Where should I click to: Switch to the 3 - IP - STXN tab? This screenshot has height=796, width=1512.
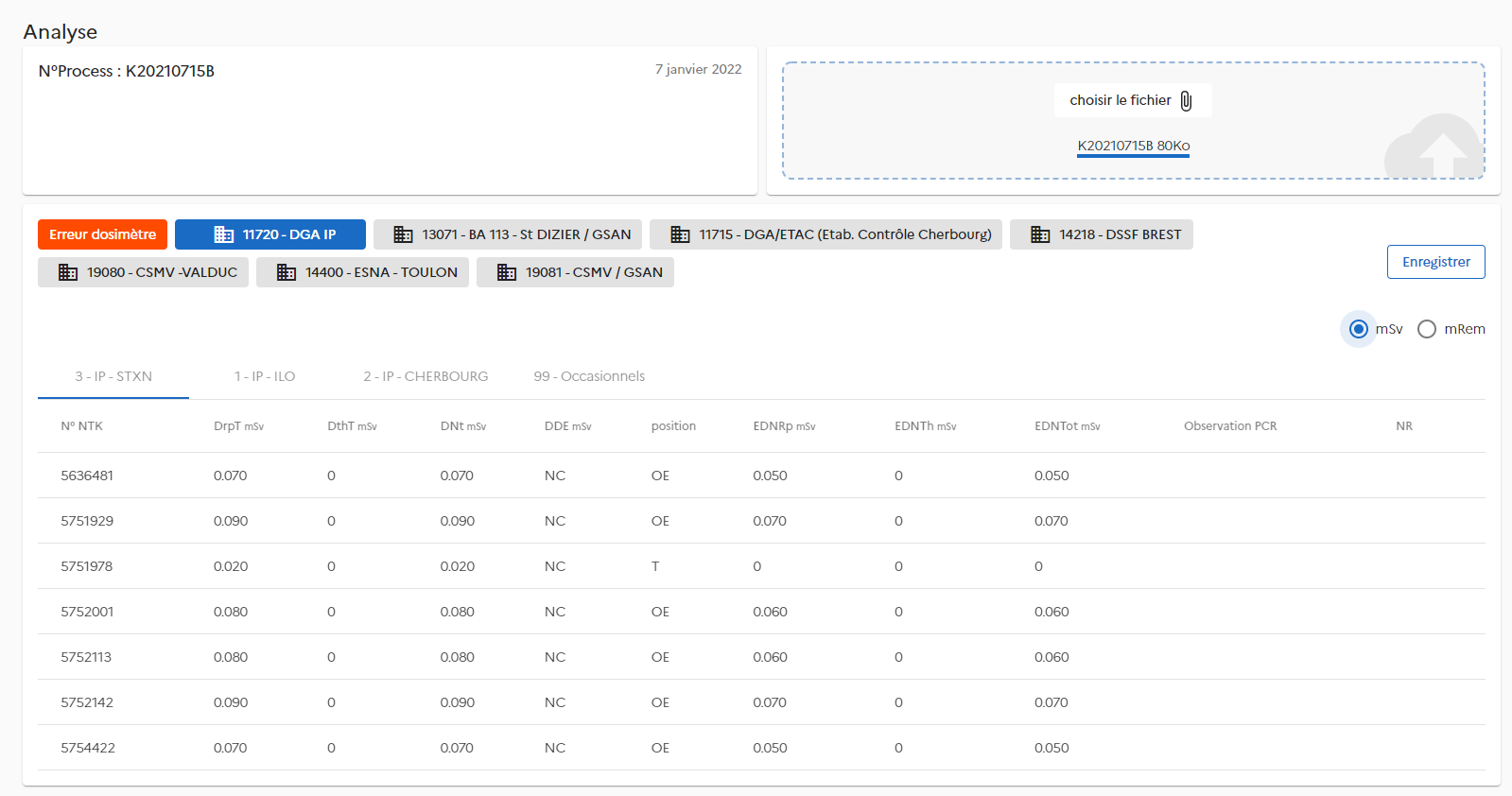coord(113,376)
